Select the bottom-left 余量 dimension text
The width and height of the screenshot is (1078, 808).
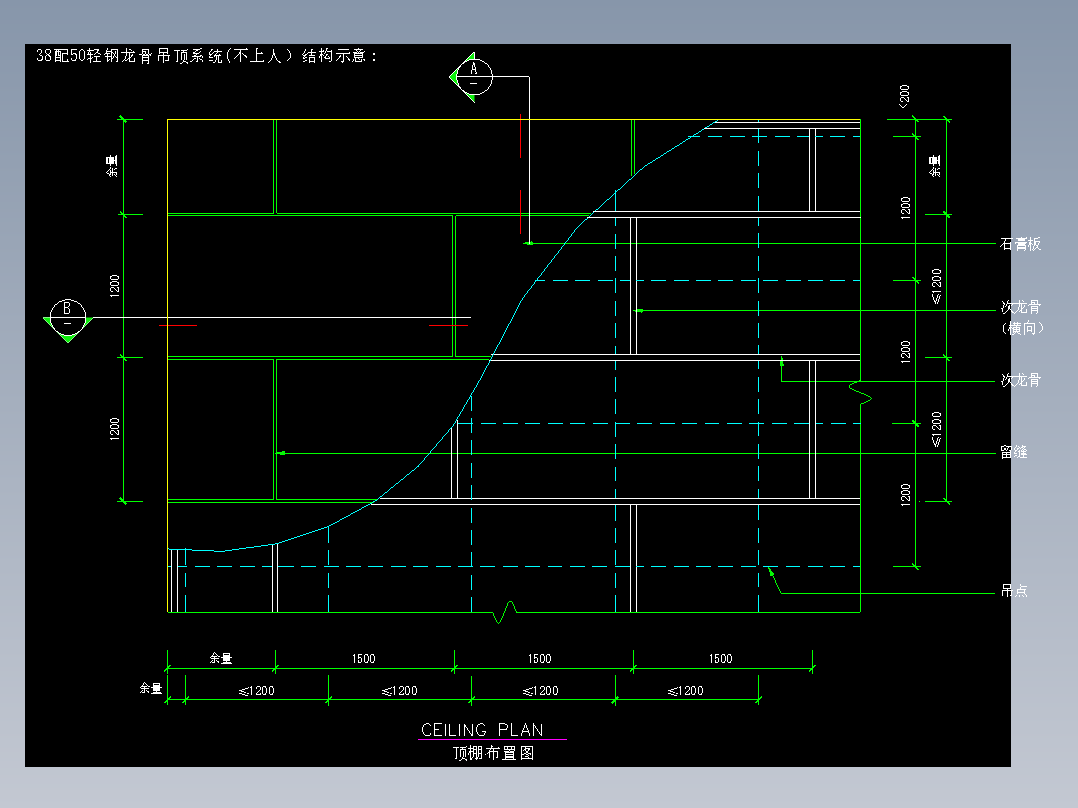point(151,688)
